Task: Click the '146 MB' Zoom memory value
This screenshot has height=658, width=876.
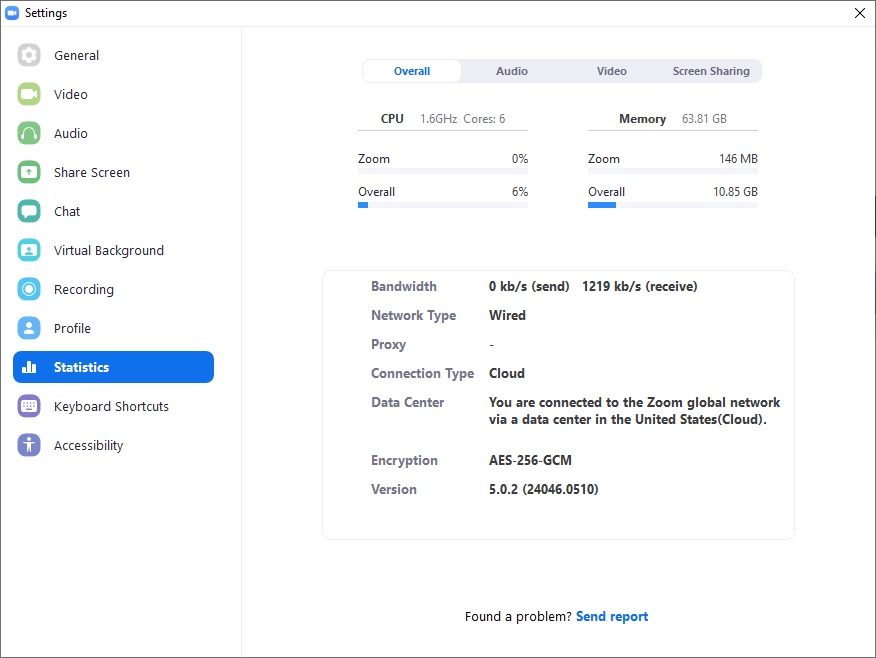Action: pos(738,159)
